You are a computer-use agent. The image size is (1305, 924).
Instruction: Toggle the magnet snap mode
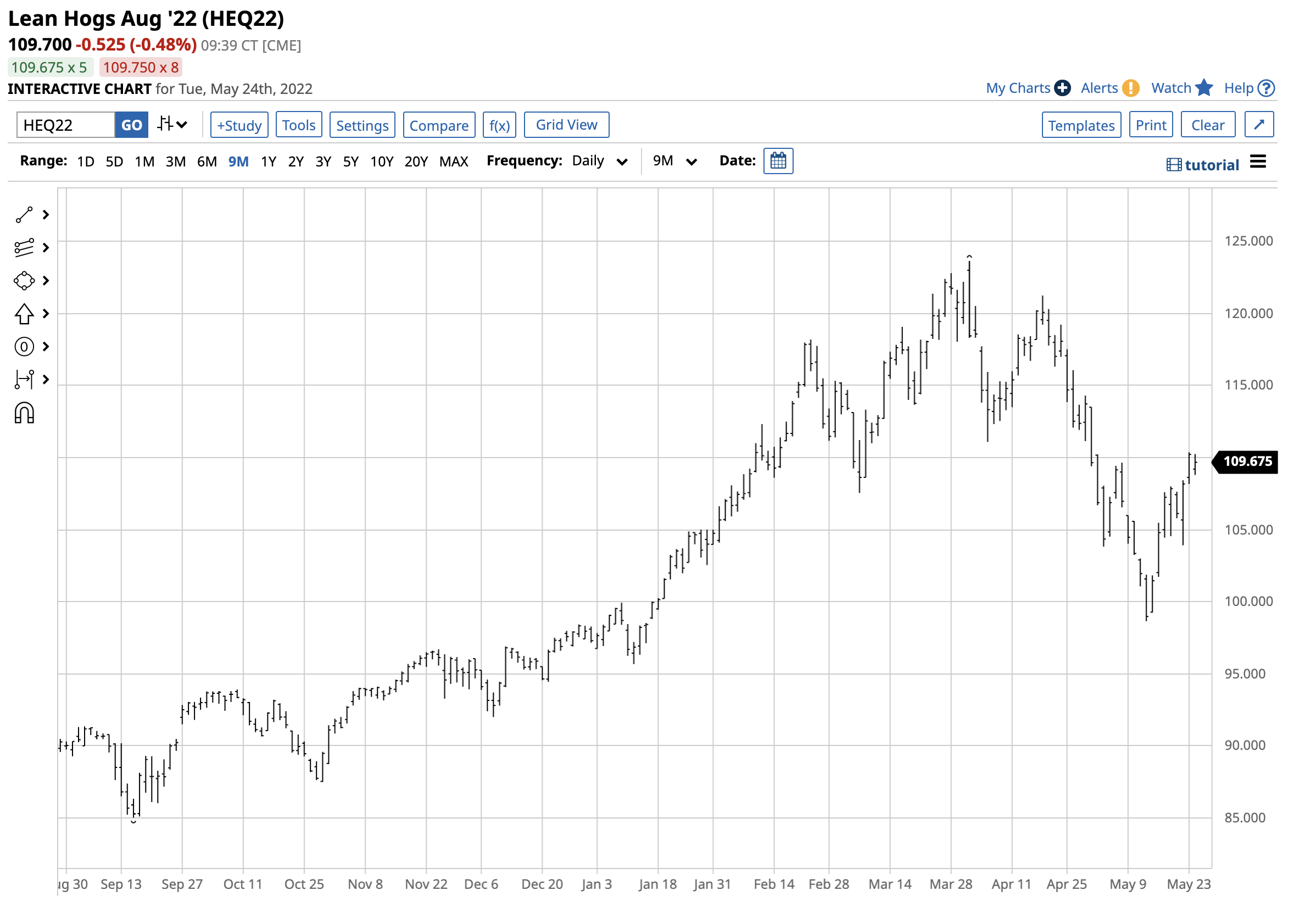[x=24, y=414]
